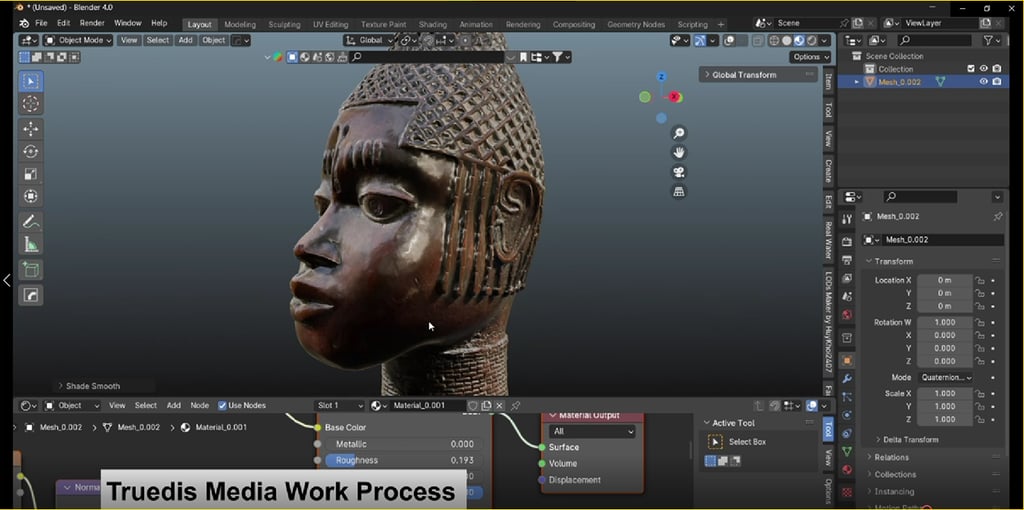Image resolution: width=1024 pixels, height=510 pixels.
Task: Click the pan view hand gizmo
Action: click(679, 153)
